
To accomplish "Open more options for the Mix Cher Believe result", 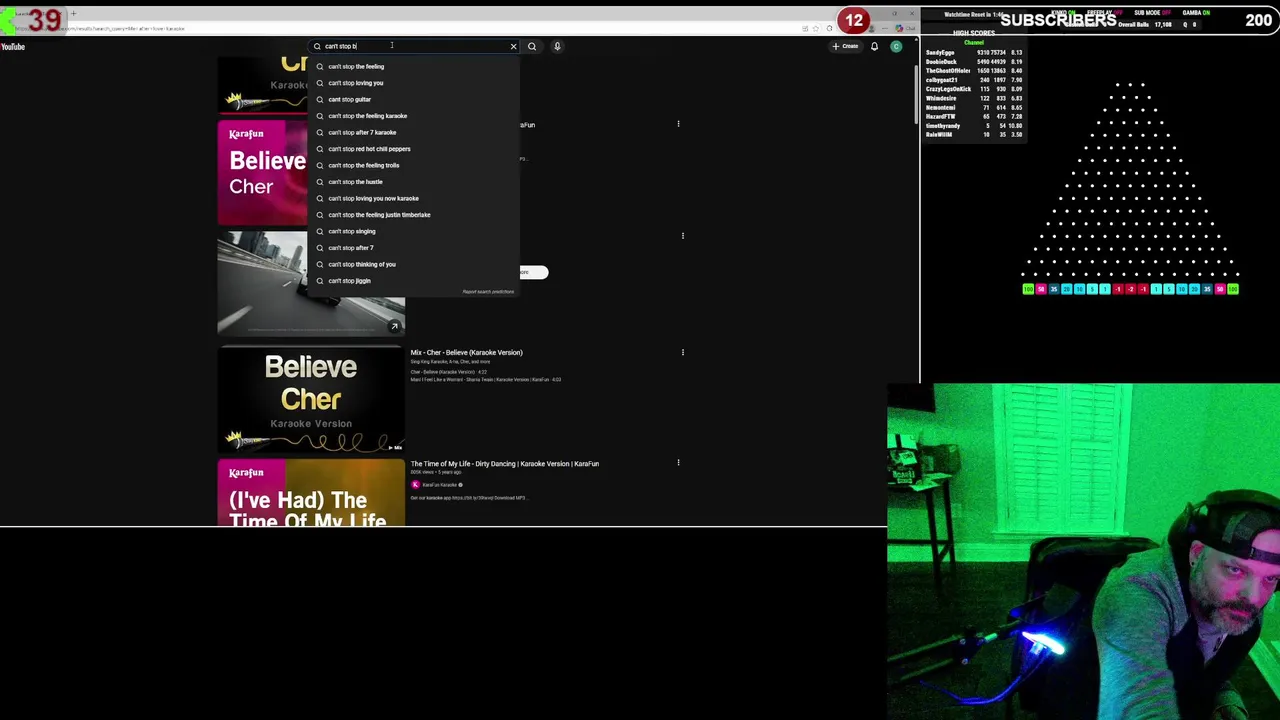I will coord(683,352).
